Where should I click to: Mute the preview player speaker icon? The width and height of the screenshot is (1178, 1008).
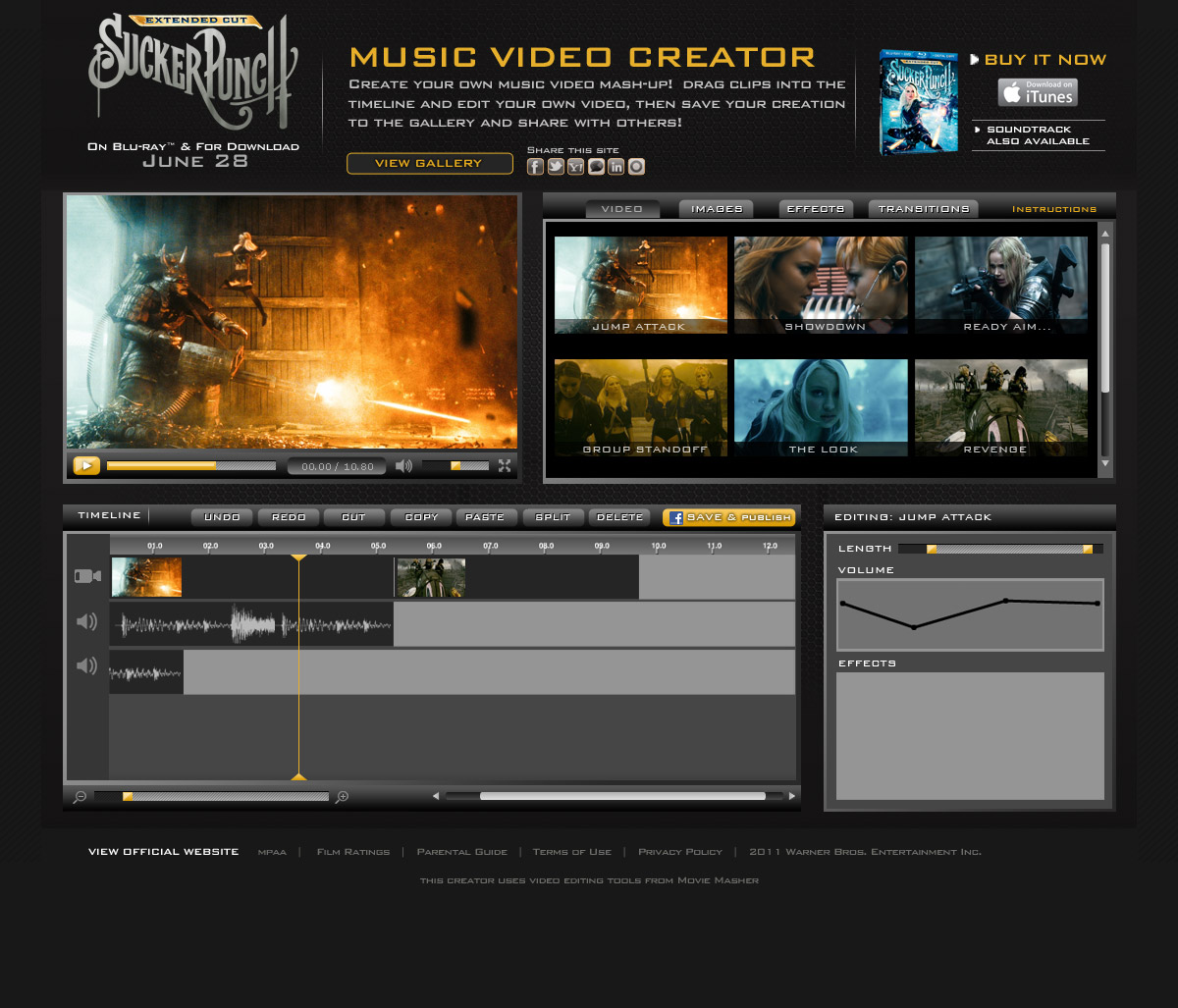pos(403,466)
